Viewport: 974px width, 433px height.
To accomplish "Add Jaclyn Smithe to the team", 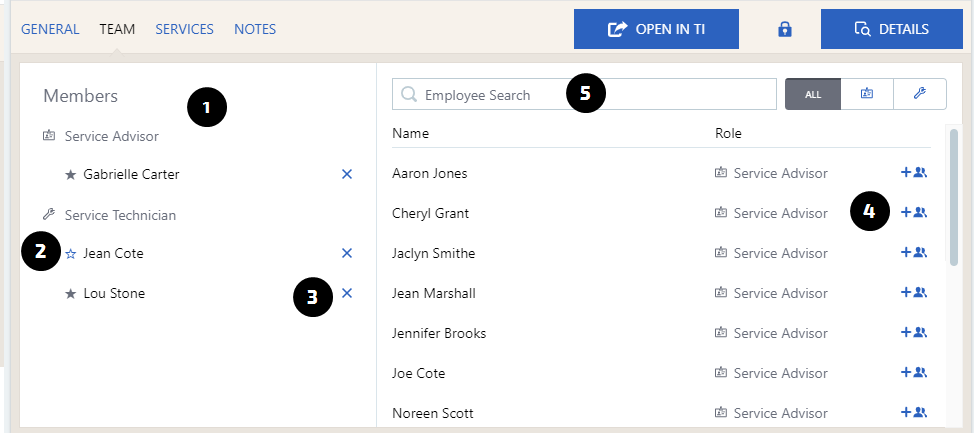I will tap(914, 253).
